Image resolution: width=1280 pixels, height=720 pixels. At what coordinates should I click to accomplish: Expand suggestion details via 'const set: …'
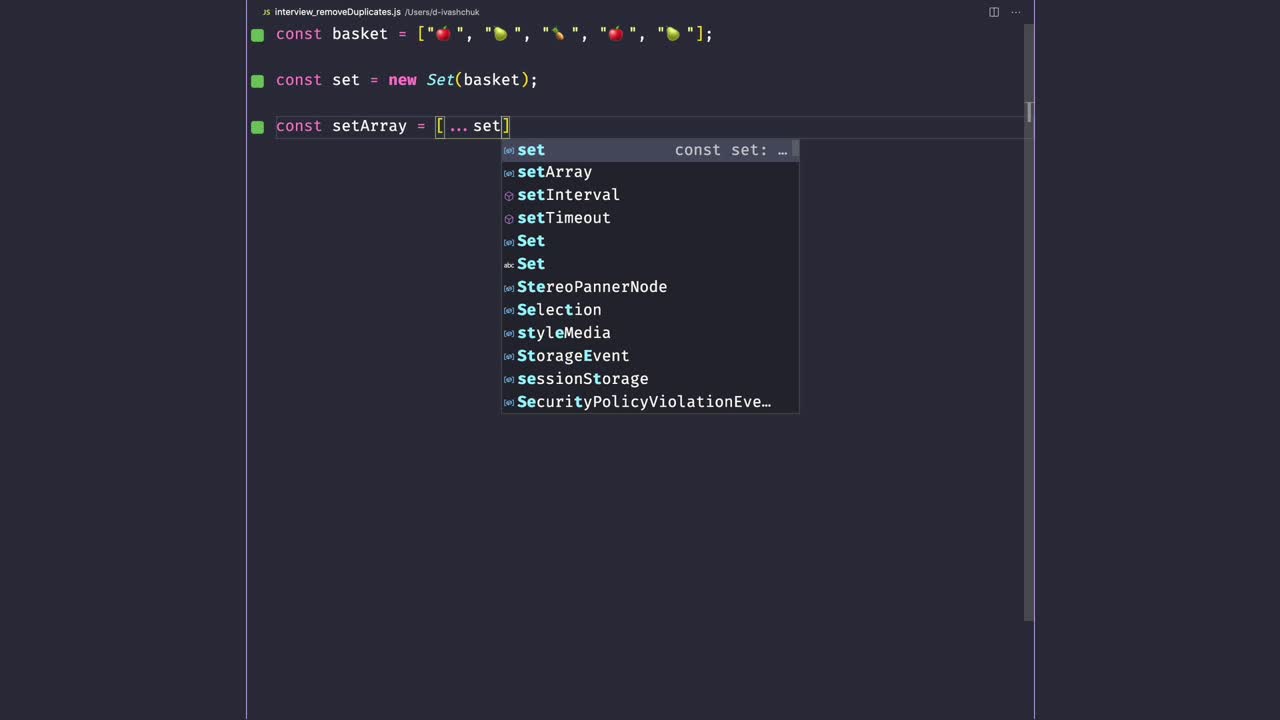(x=730, y=150)
